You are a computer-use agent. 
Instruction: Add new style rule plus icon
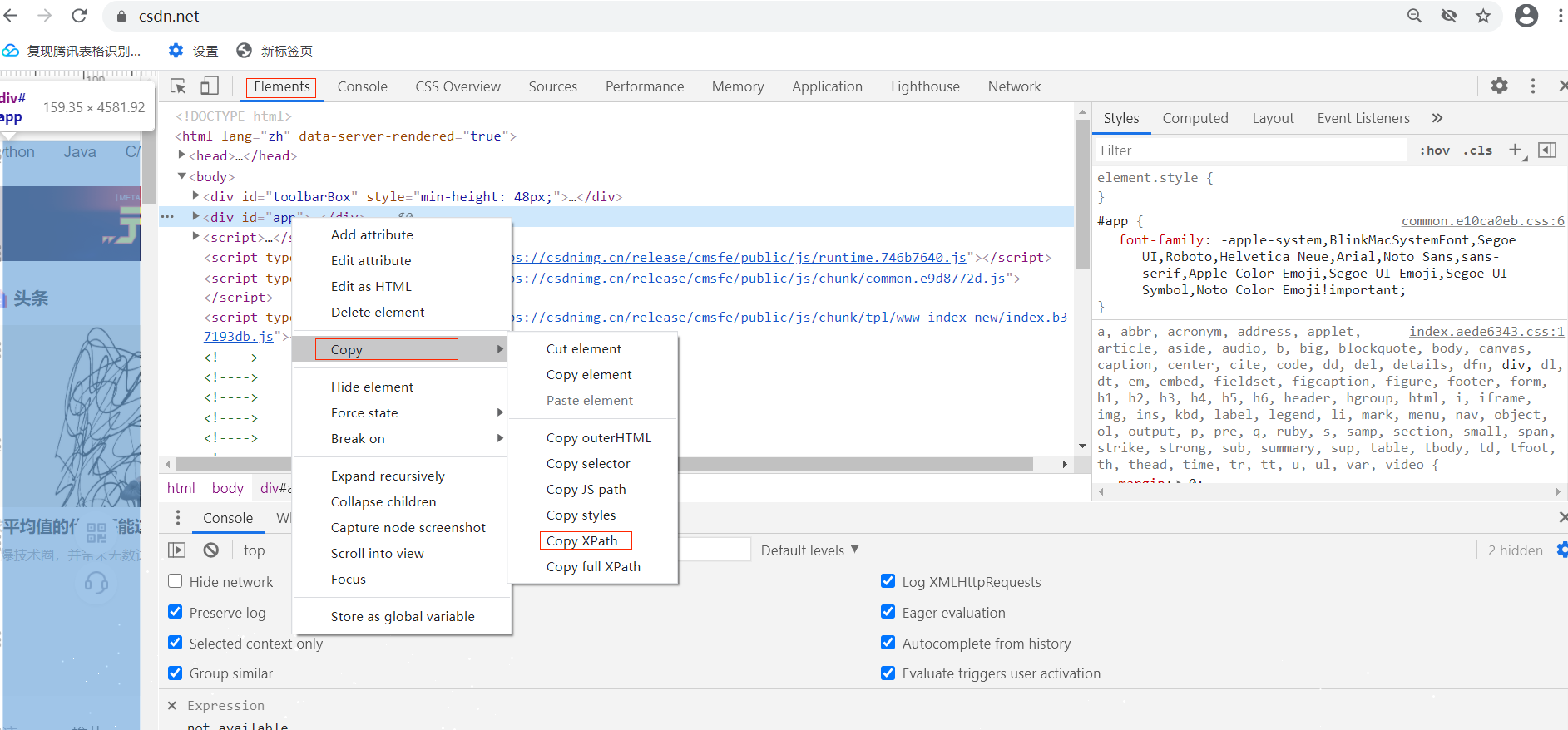(x=1516, y=150)
